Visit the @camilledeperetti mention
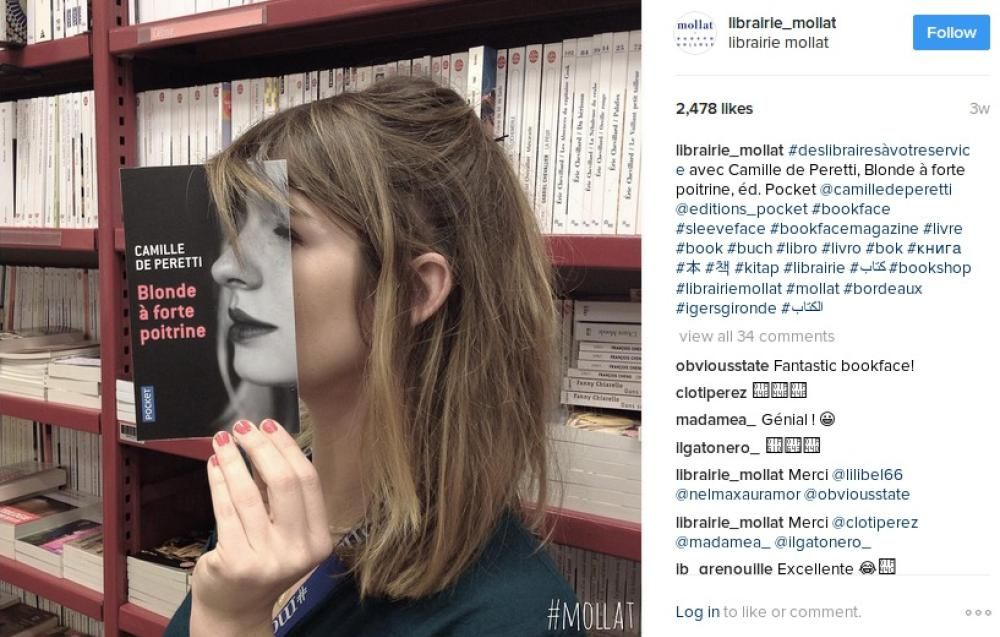 [886, 189]
